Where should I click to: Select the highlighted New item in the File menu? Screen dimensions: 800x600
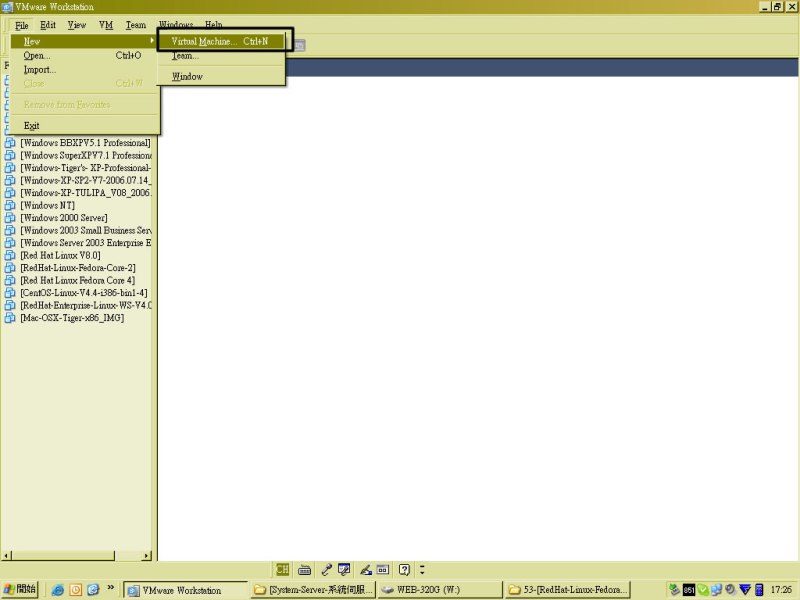point(84,41)
